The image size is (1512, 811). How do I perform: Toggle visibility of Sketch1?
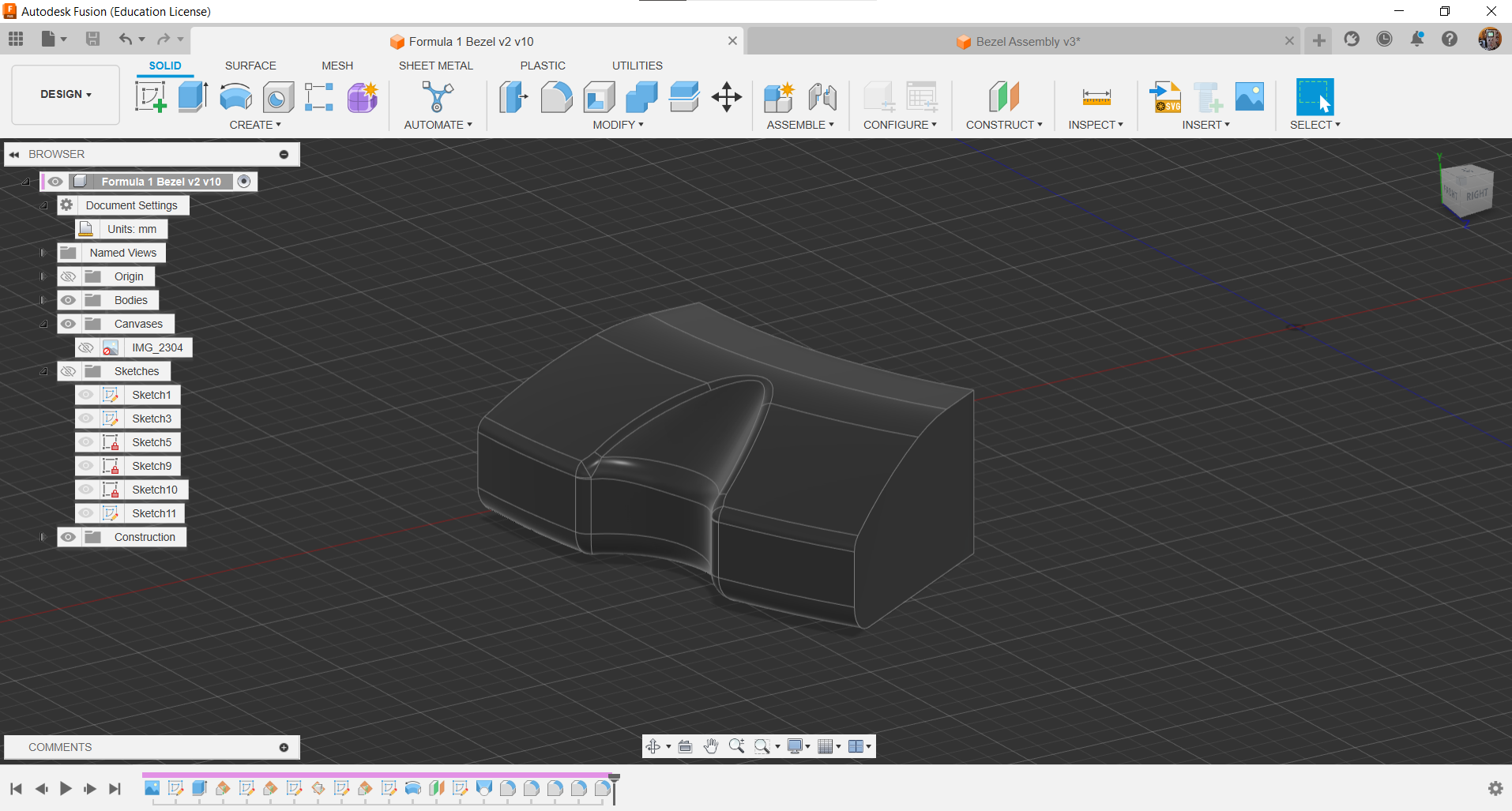click(x=86, y=395)
